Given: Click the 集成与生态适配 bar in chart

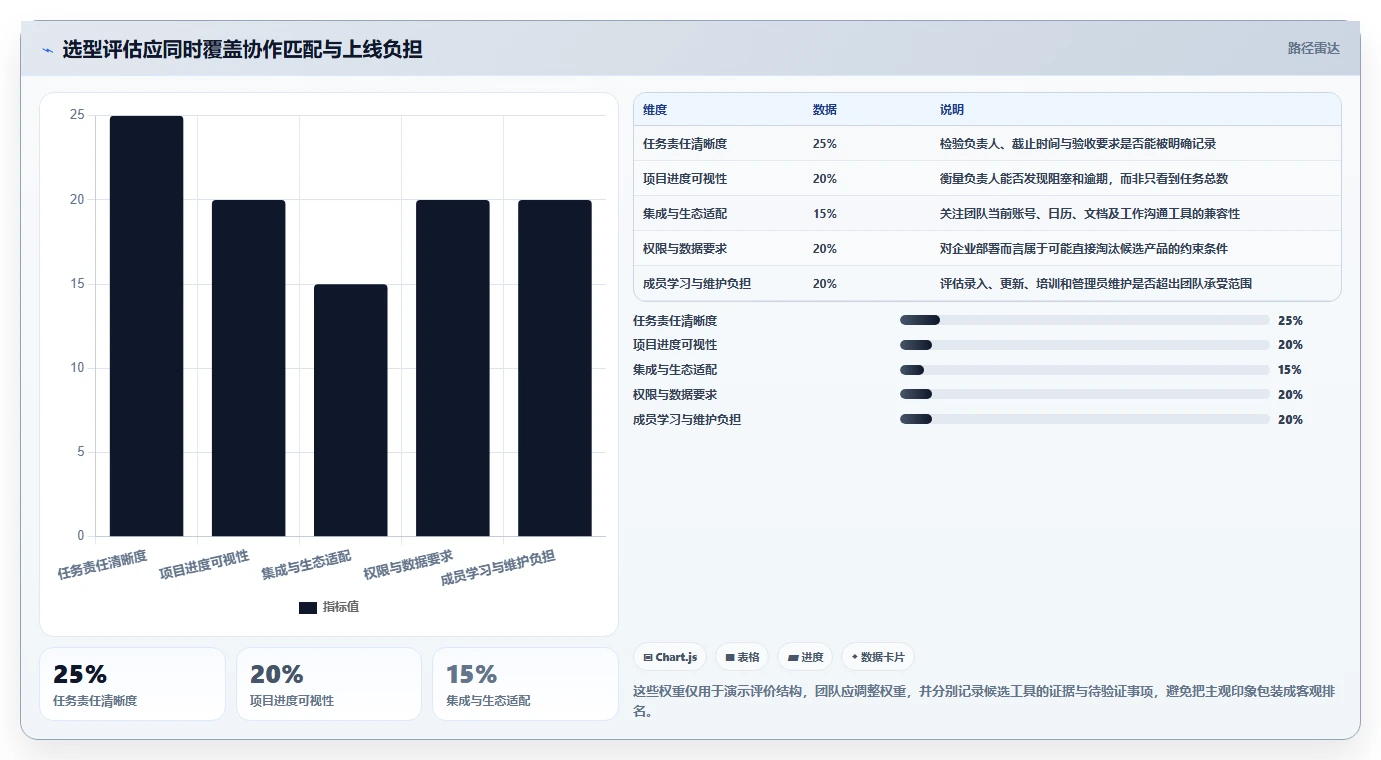Looking at the screenshot, I should (x=350, y=410).
